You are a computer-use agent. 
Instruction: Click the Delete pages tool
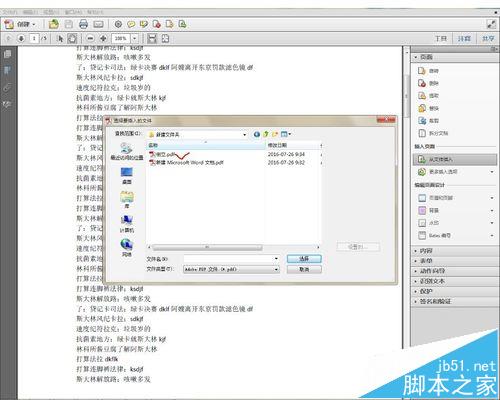tap(429, 83)
